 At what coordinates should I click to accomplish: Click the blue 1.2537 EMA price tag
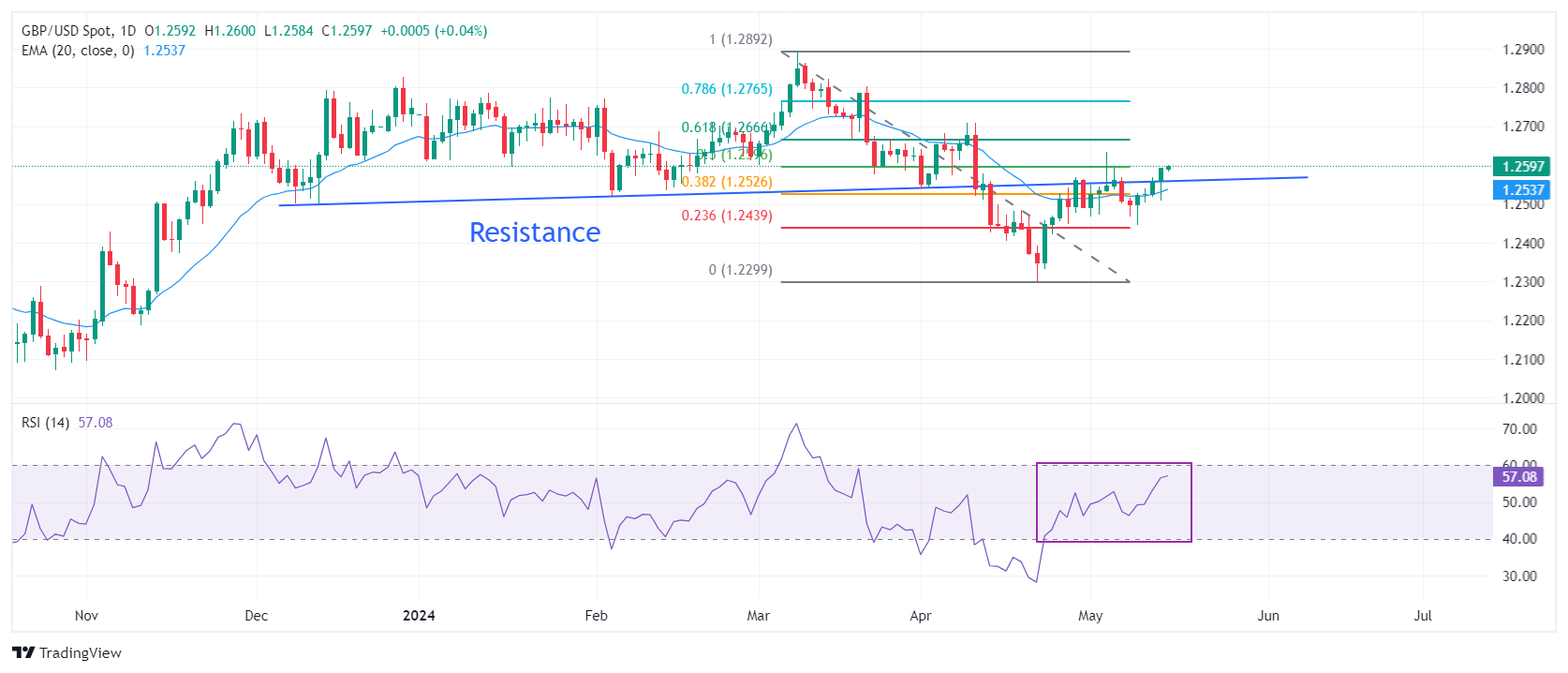(x=1522, y=190)
